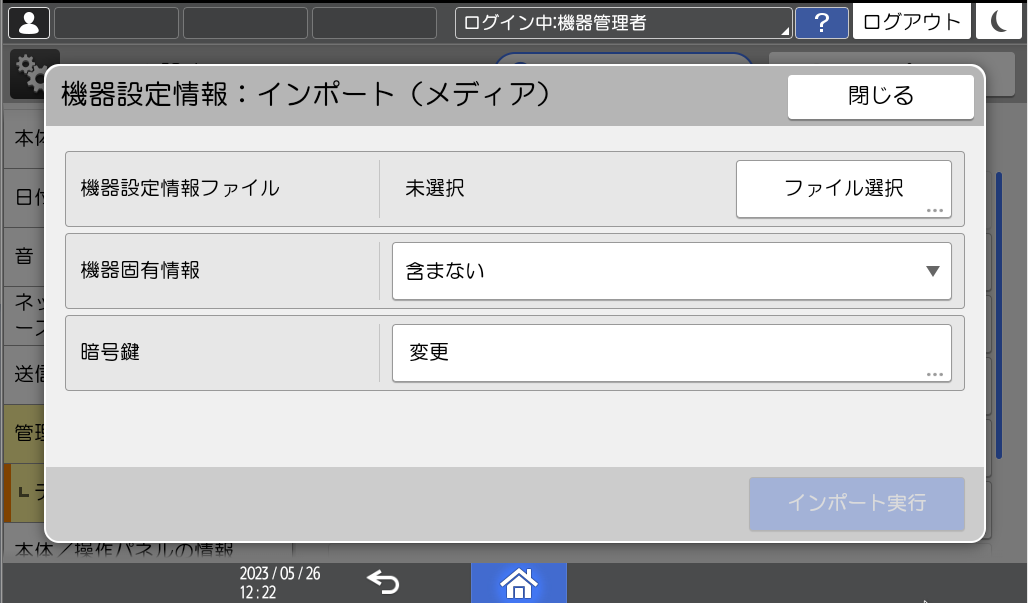The width and height of the screenshot is (1028, 603).
Task: Toggle energy saver mode with the moon icon
Action: [999, 20]
